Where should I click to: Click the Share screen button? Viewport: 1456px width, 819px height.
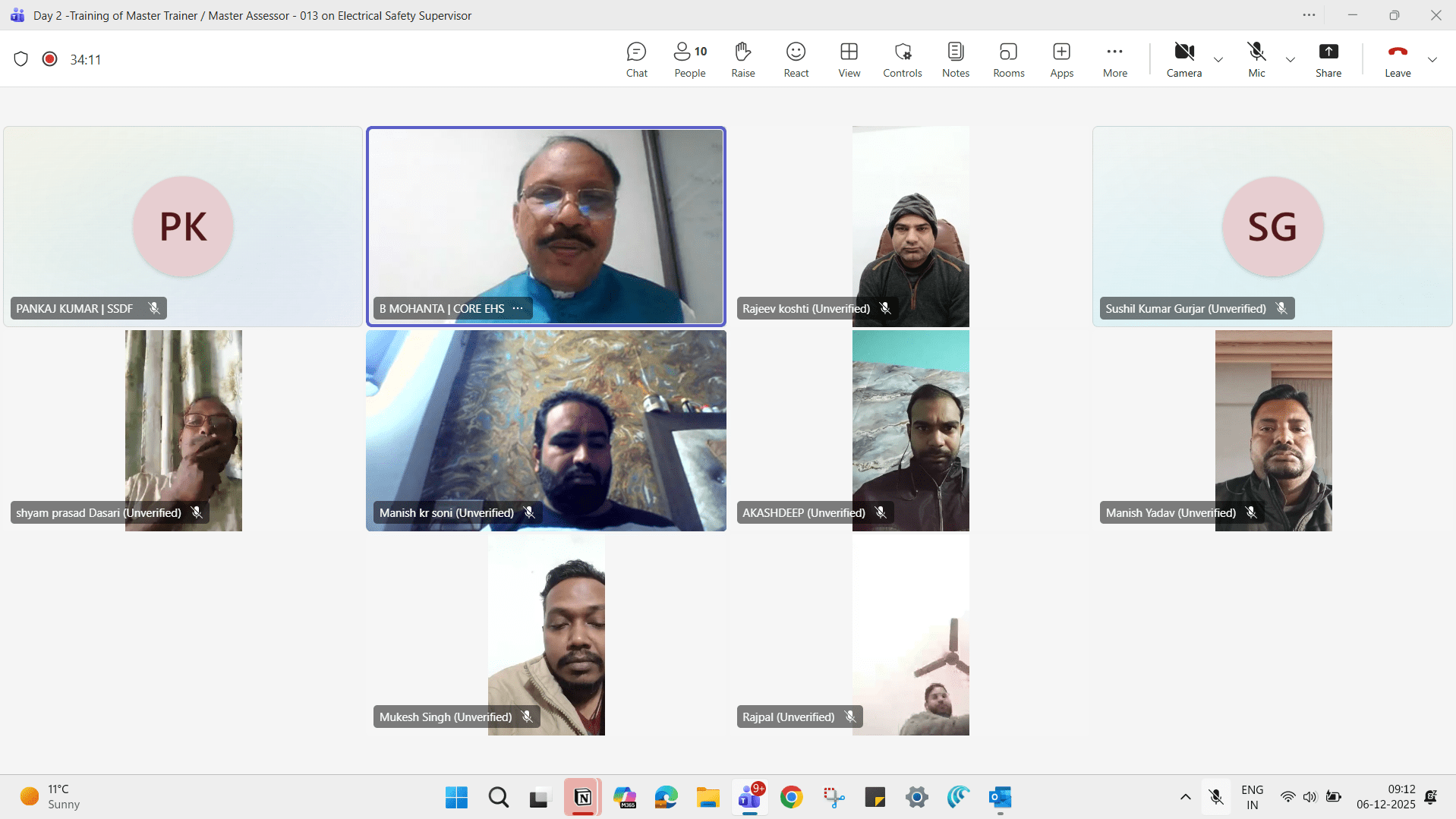[x=1328, y=59]
